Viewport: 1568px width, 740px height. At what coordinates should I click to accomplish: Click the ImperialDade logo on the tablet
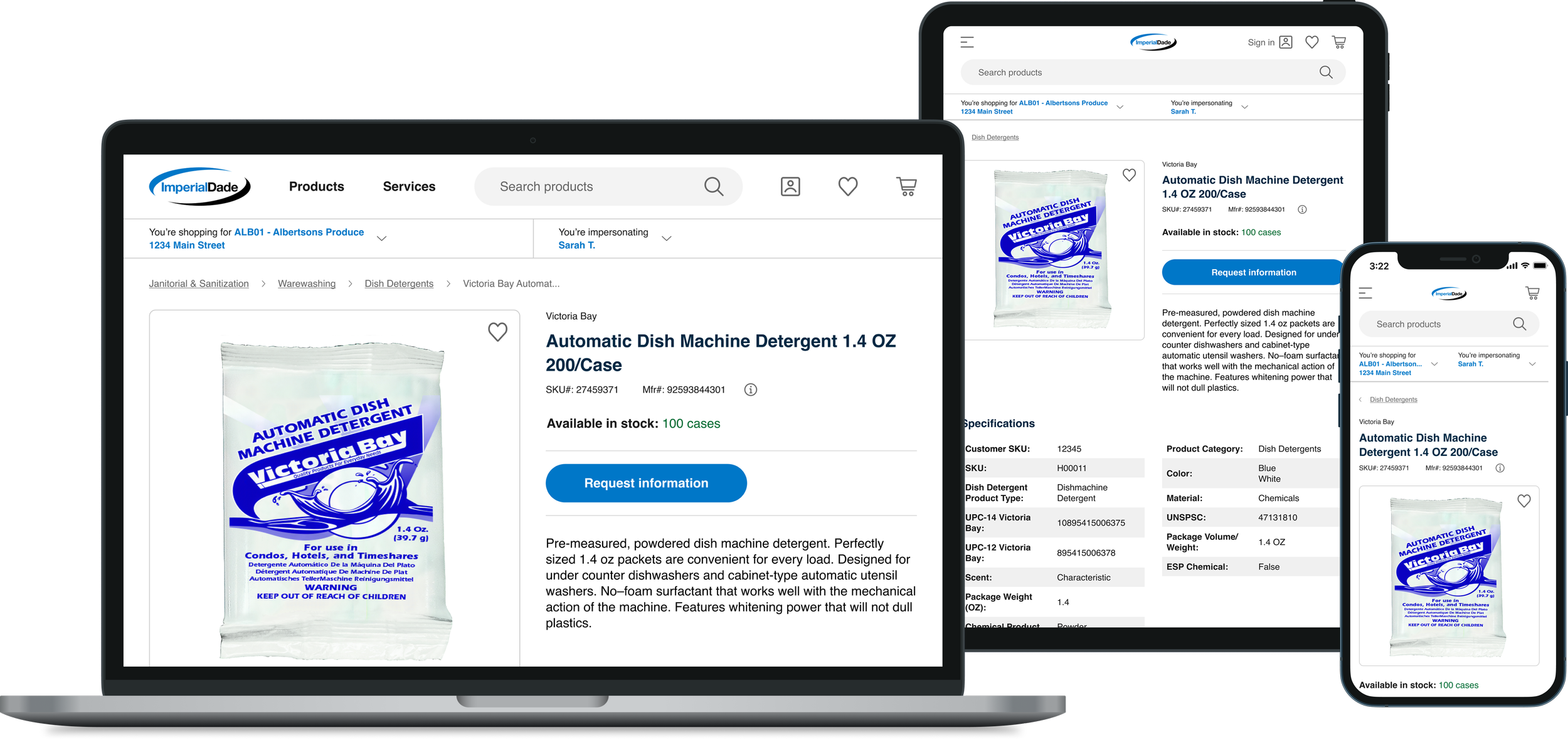pos(1153,42)
